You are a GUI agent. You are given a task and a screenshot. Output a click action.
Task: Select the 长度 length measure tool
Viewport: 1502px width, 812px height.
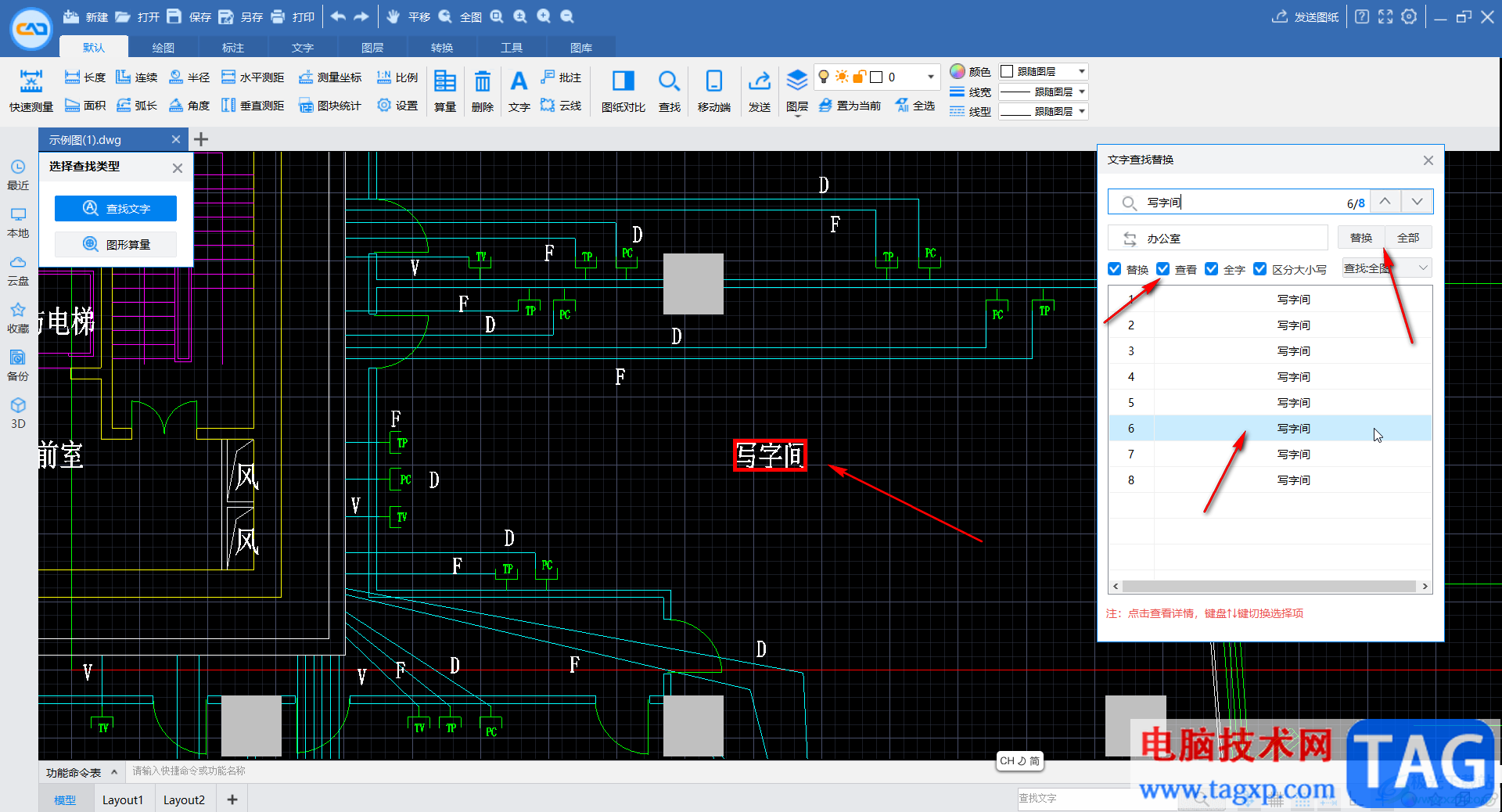click(x=84, y=77)
